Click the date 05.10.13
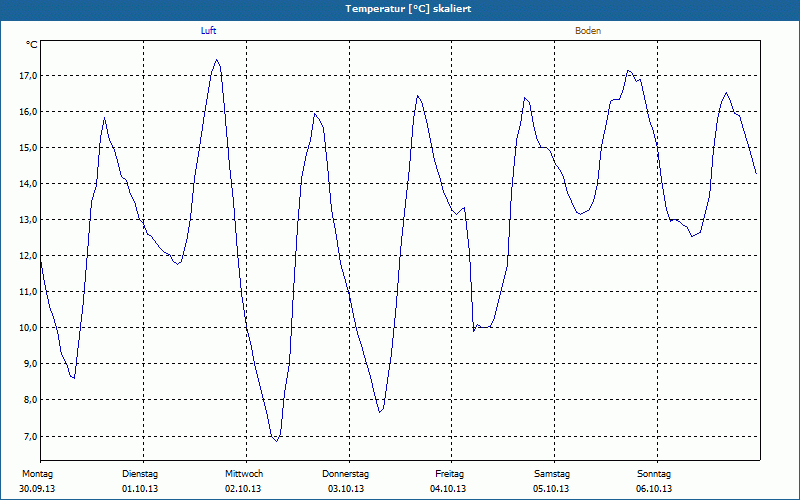 click(x=551, y=489)
